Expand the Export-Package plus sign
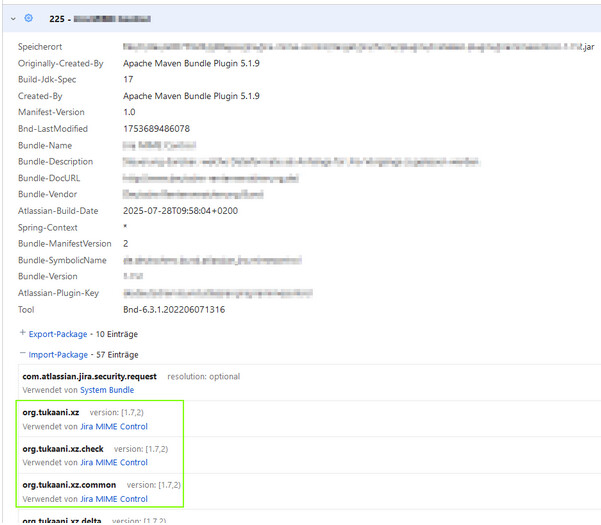 point(23,333)
